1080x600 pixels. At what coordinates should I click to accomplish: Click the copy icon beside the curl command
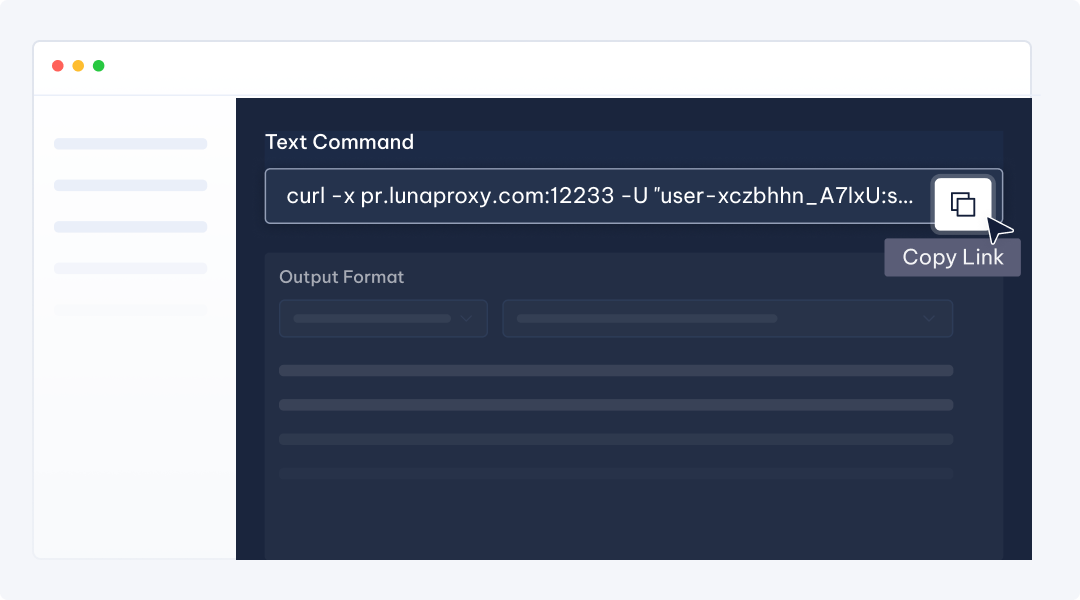coord(962,205)
